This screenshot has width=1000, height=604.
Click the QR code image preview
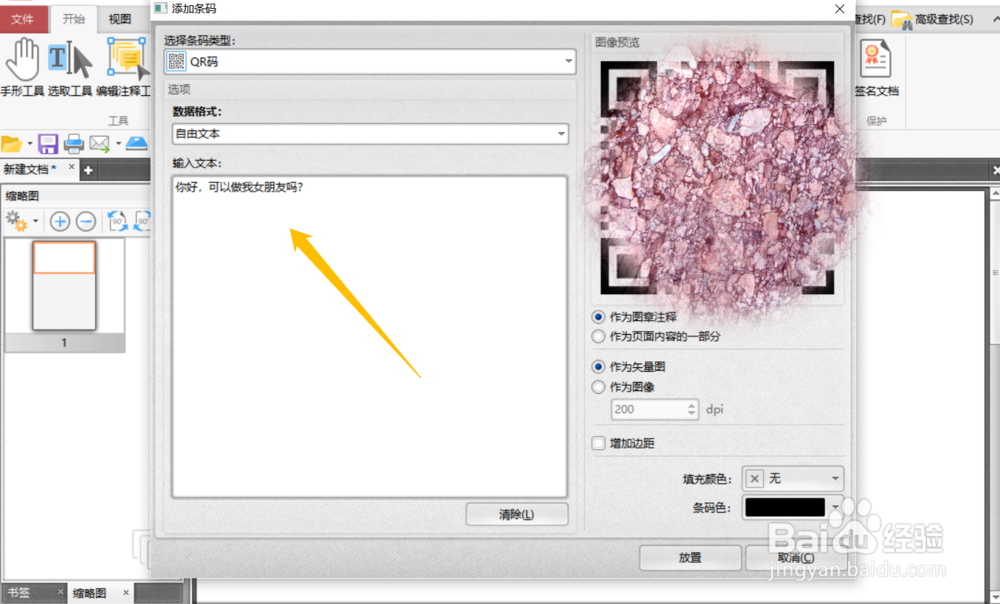point(717,177)
